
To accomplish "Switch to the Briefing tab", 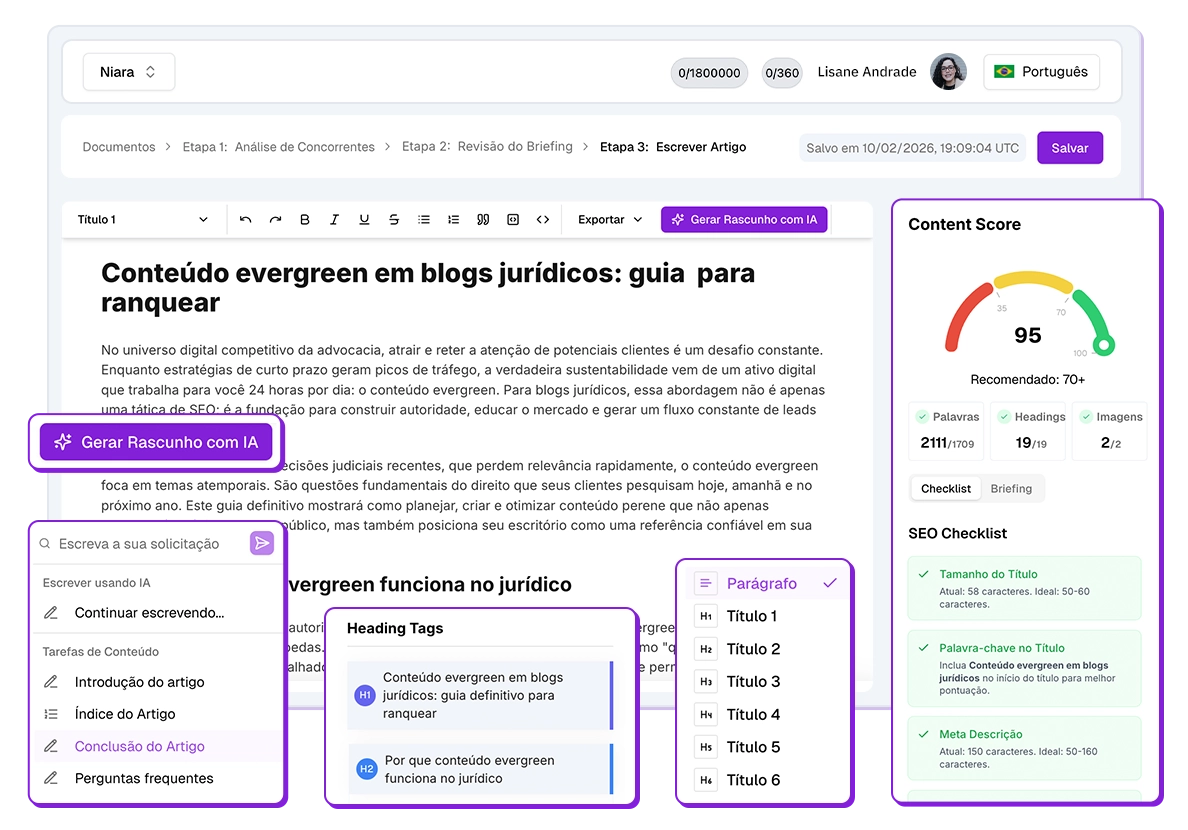I will click(x=1011, y=489).
